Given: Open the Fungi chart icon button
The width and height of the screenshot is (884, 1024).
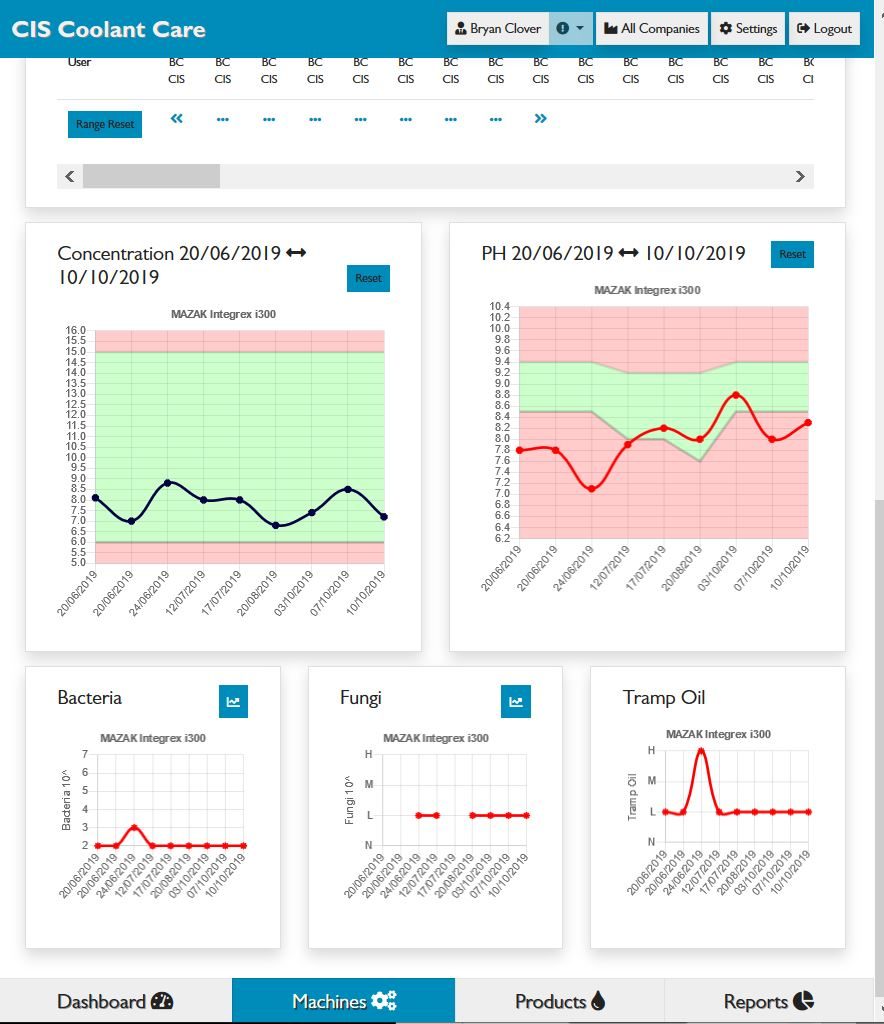Looking at the screenshot, I should point(516,701).
